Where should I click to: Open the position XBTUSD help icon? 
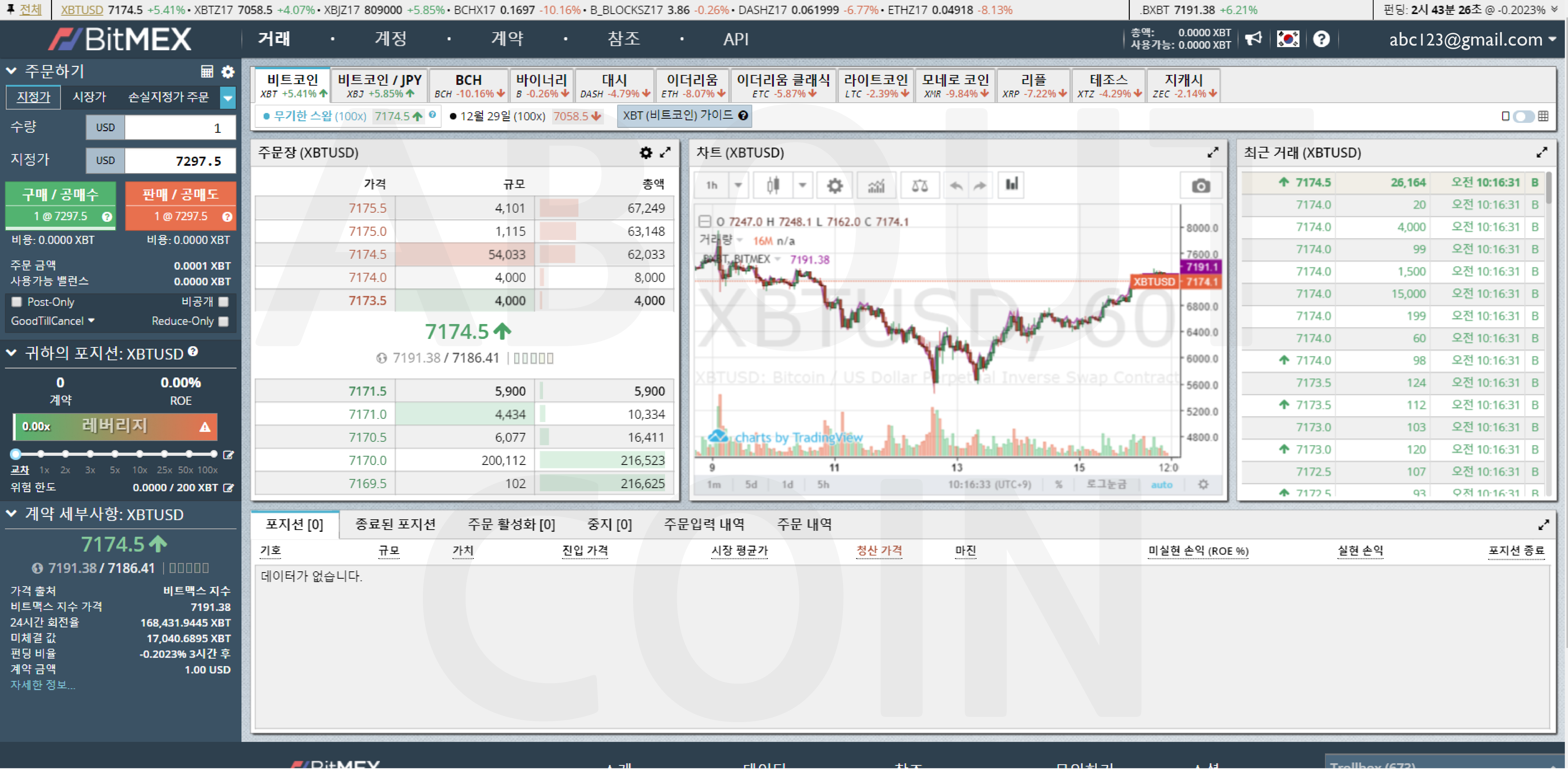tap(193, 351)
